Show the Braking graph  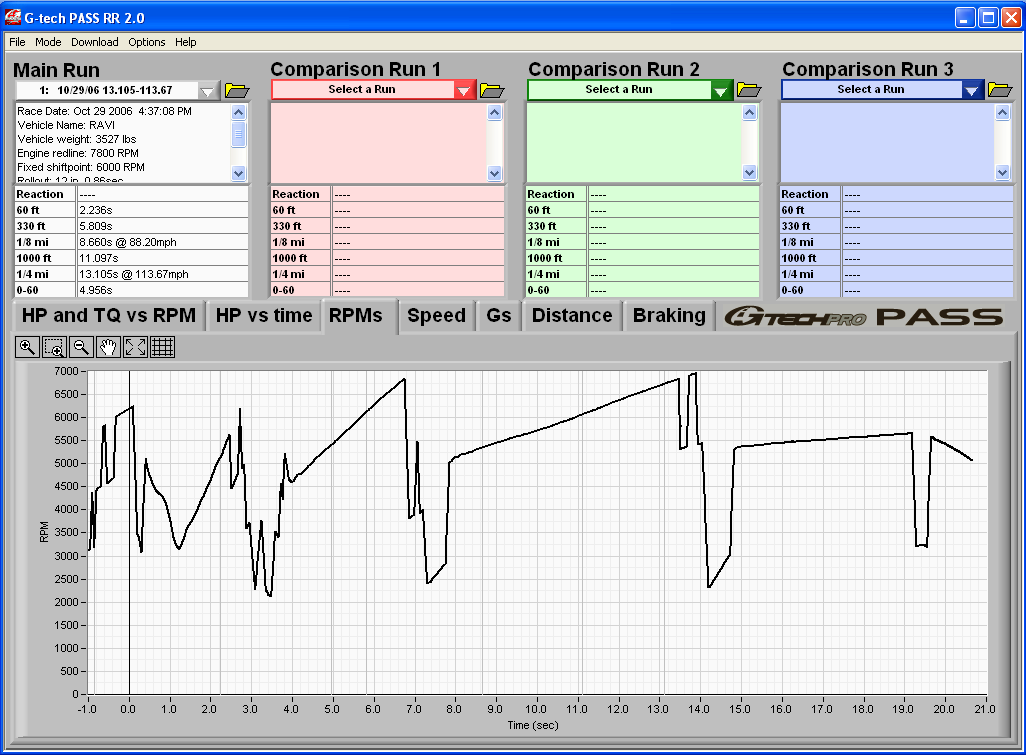[x=668, y=315]
